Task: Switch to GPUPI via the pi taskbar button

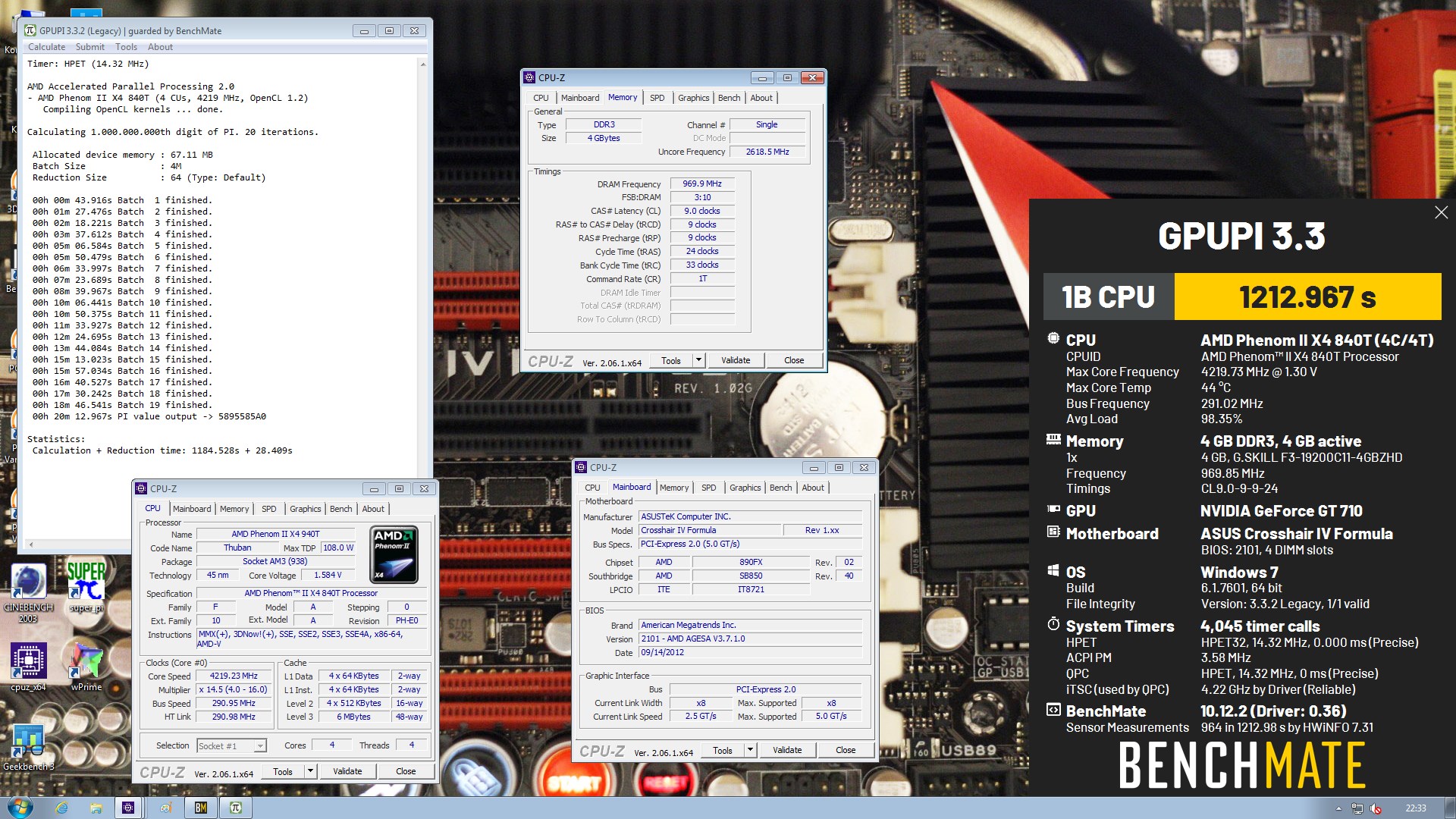Action: point(236,808)
